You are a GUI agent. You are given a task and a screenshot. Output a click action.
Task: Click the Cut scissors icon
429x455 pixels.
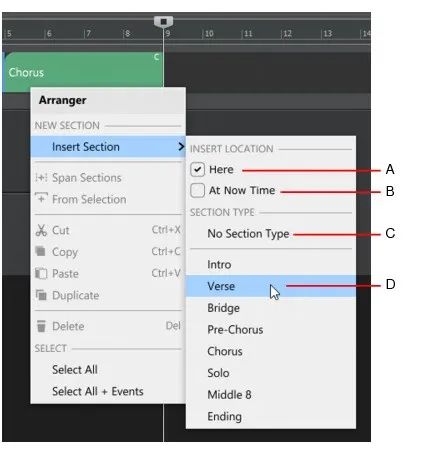click(x=41, y=230)
